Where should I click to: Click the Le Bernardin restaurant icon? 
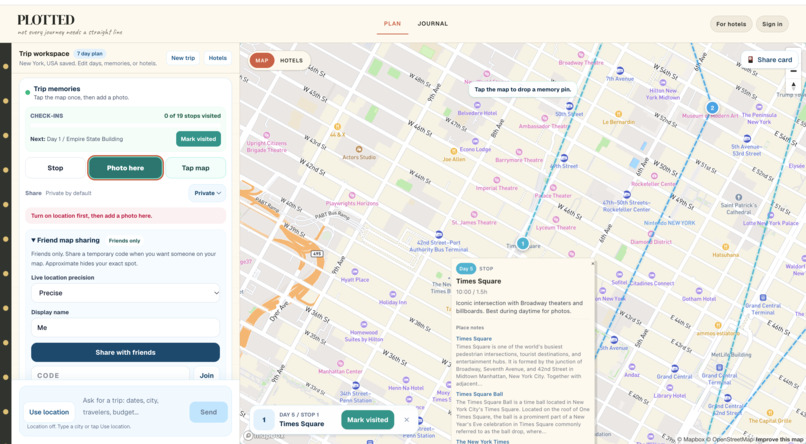coord(618,114)
